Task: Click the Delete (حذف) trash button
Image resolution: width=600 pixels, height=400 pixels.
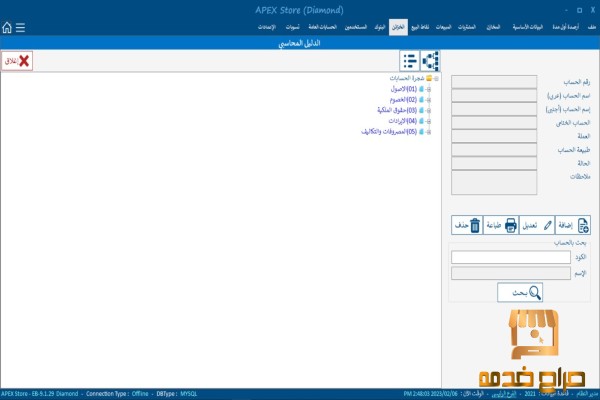Action: pyautogui.click(x=467, y=225)
